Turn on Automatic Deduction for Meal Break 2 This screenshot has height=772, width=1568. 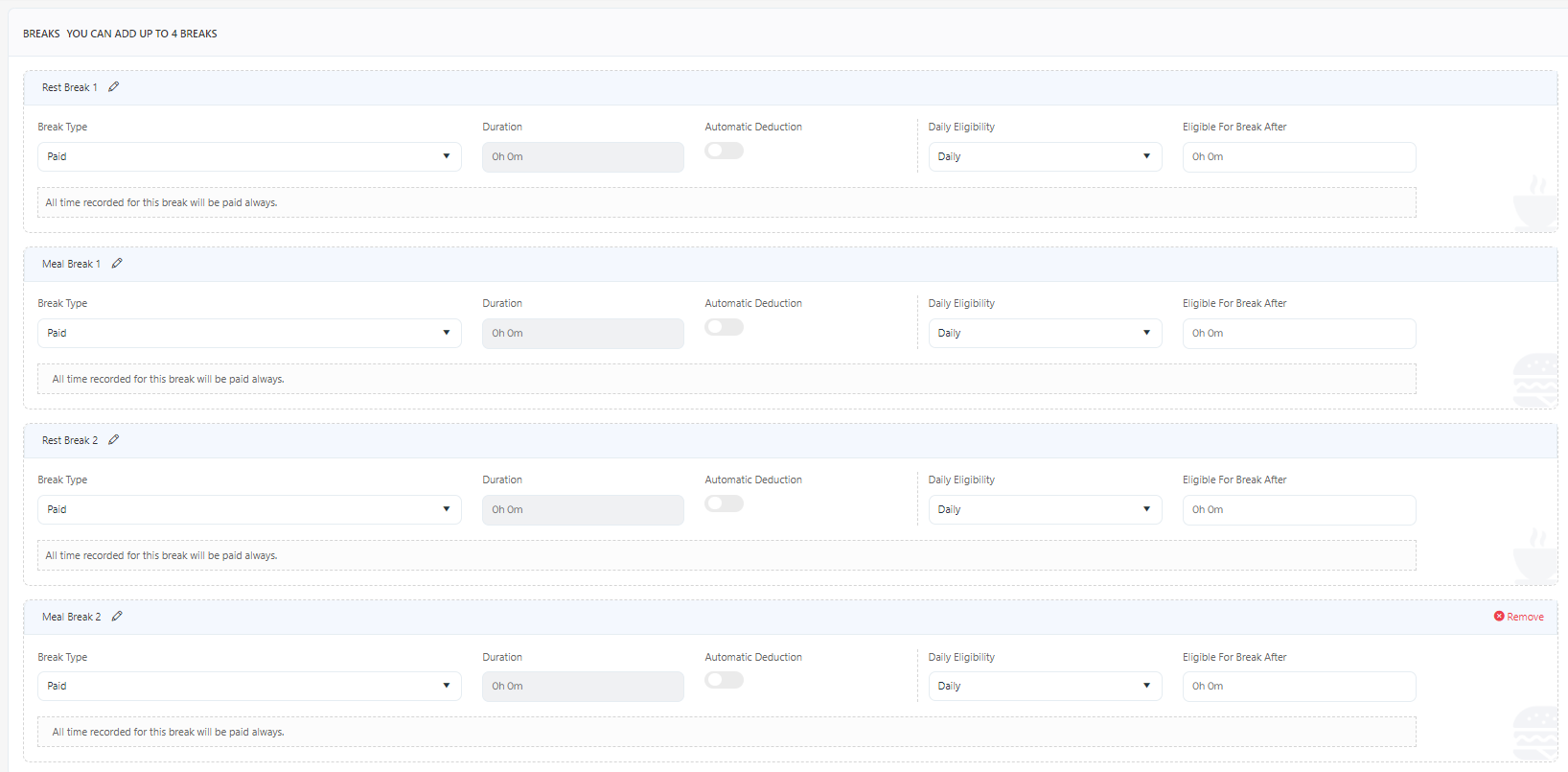pos(724,680)
